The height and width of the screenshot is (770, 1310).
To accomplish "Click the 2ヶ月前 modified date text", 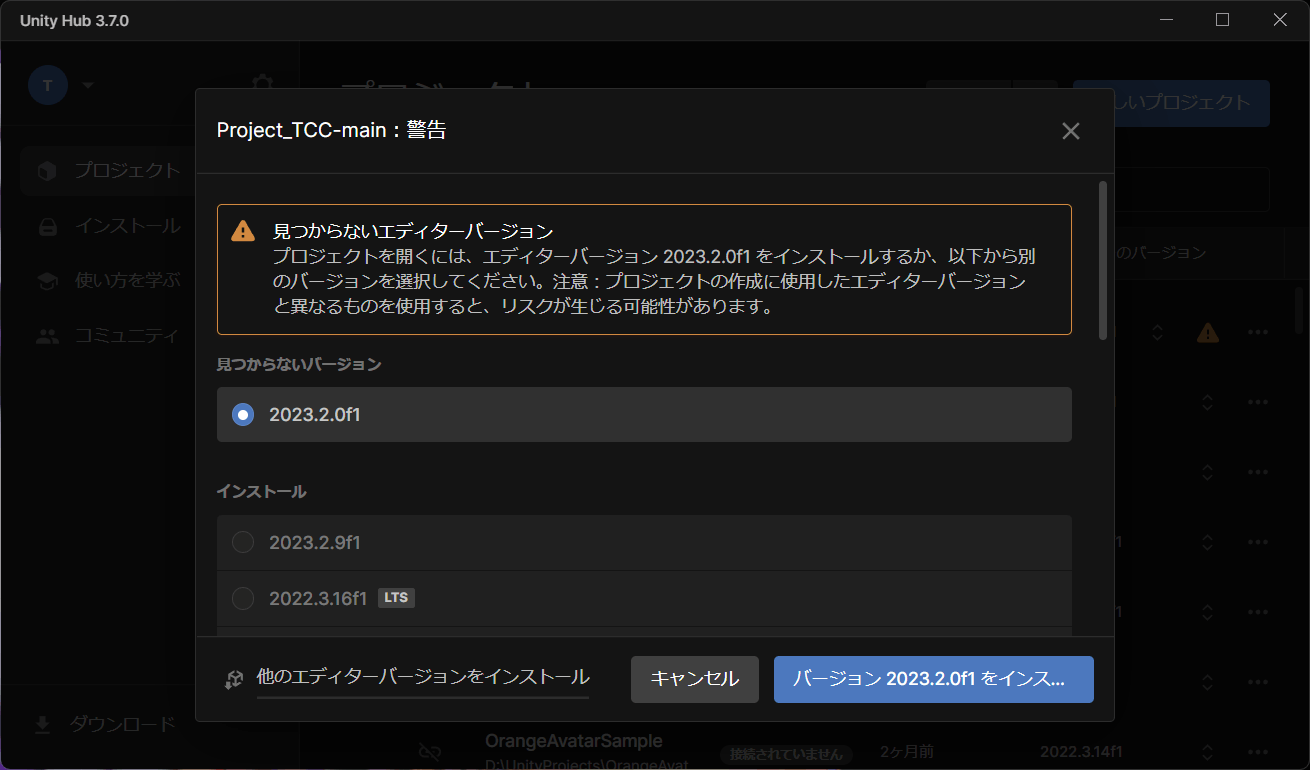I will [x=907, y=751].
